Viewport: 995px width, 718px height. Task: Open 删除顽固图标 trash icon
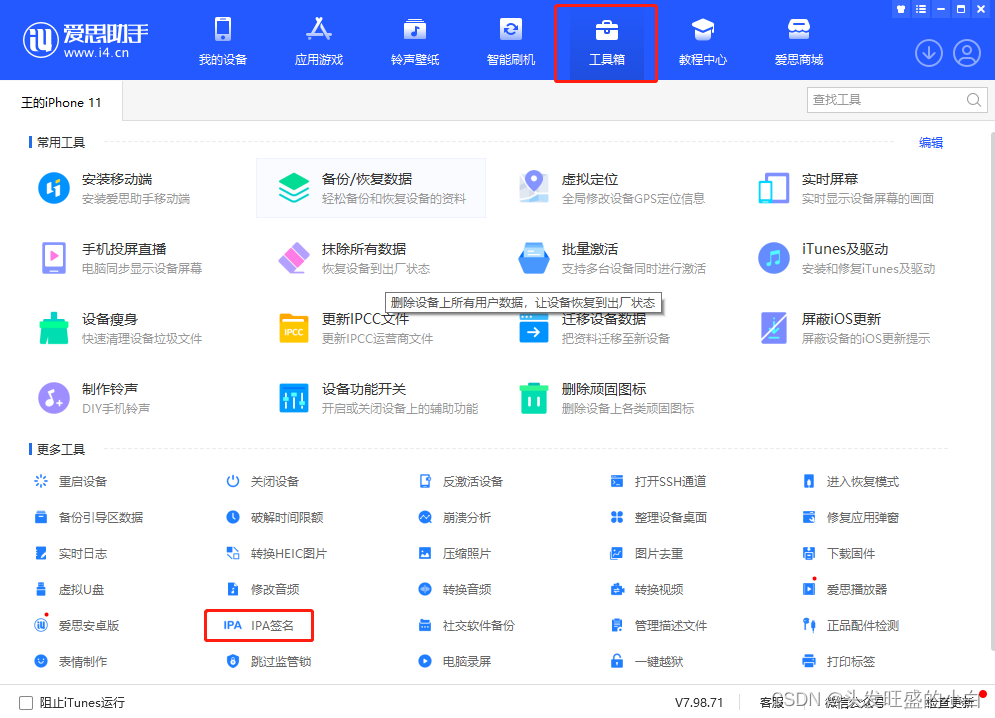pos(534,397)
